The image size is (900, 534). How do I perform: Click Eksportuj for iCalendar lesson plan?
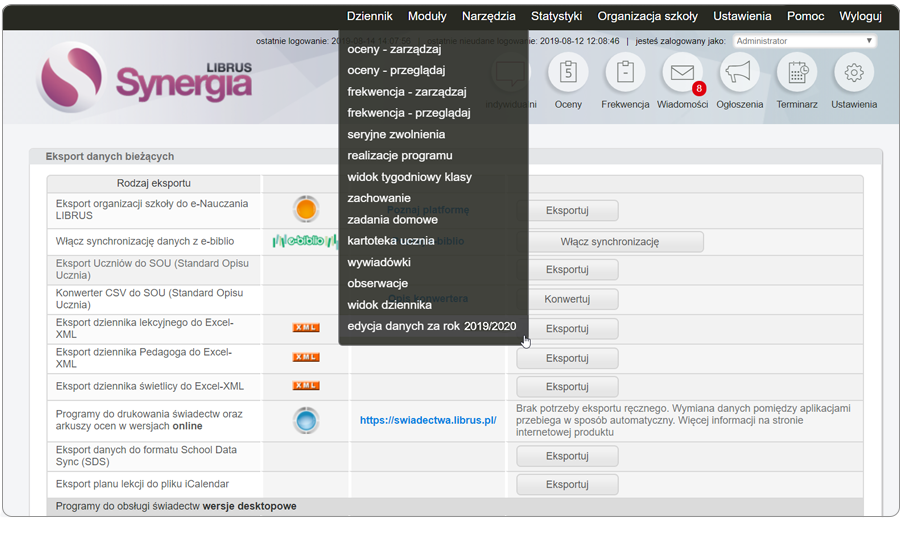[566, 484]
